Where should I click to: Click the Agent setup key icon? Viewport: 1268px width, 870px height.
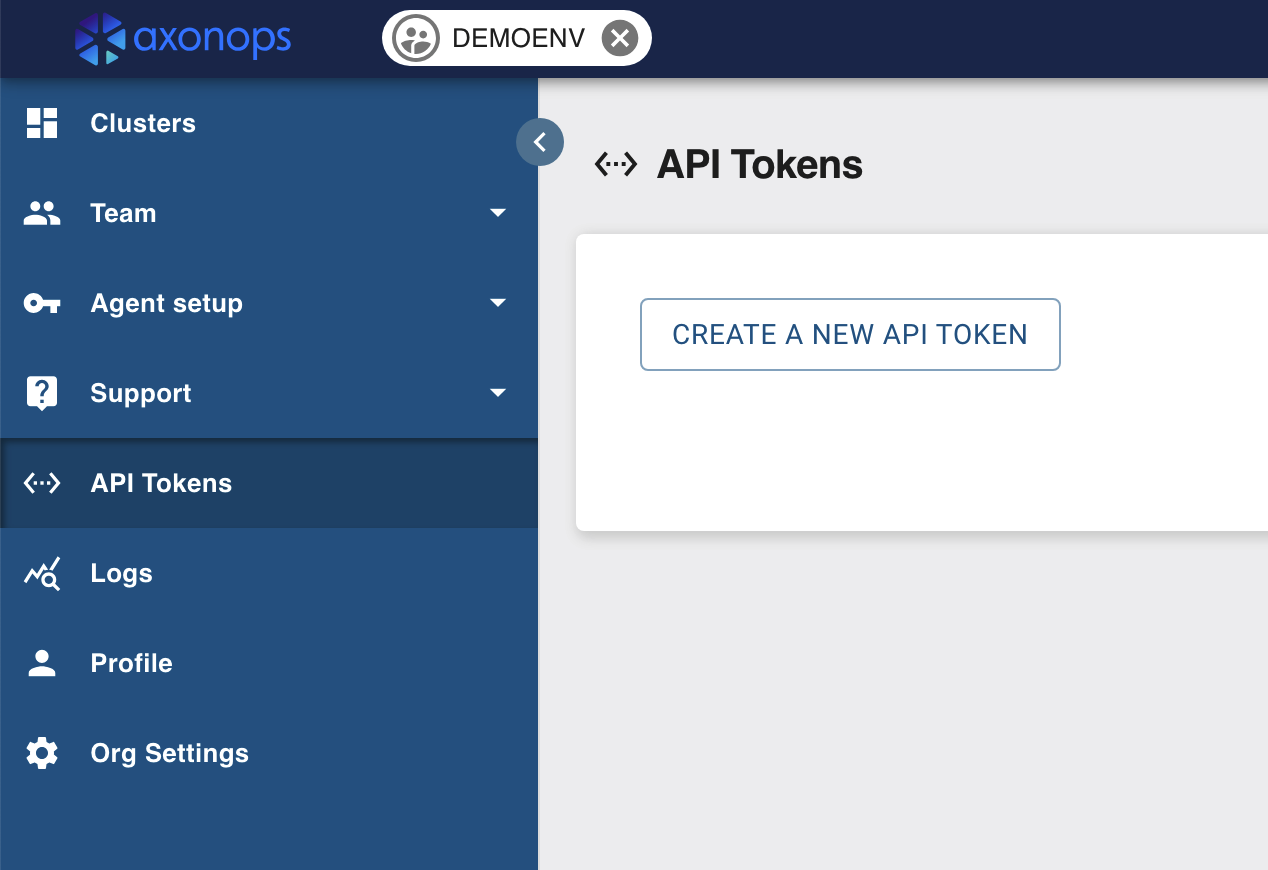point(41,302)
